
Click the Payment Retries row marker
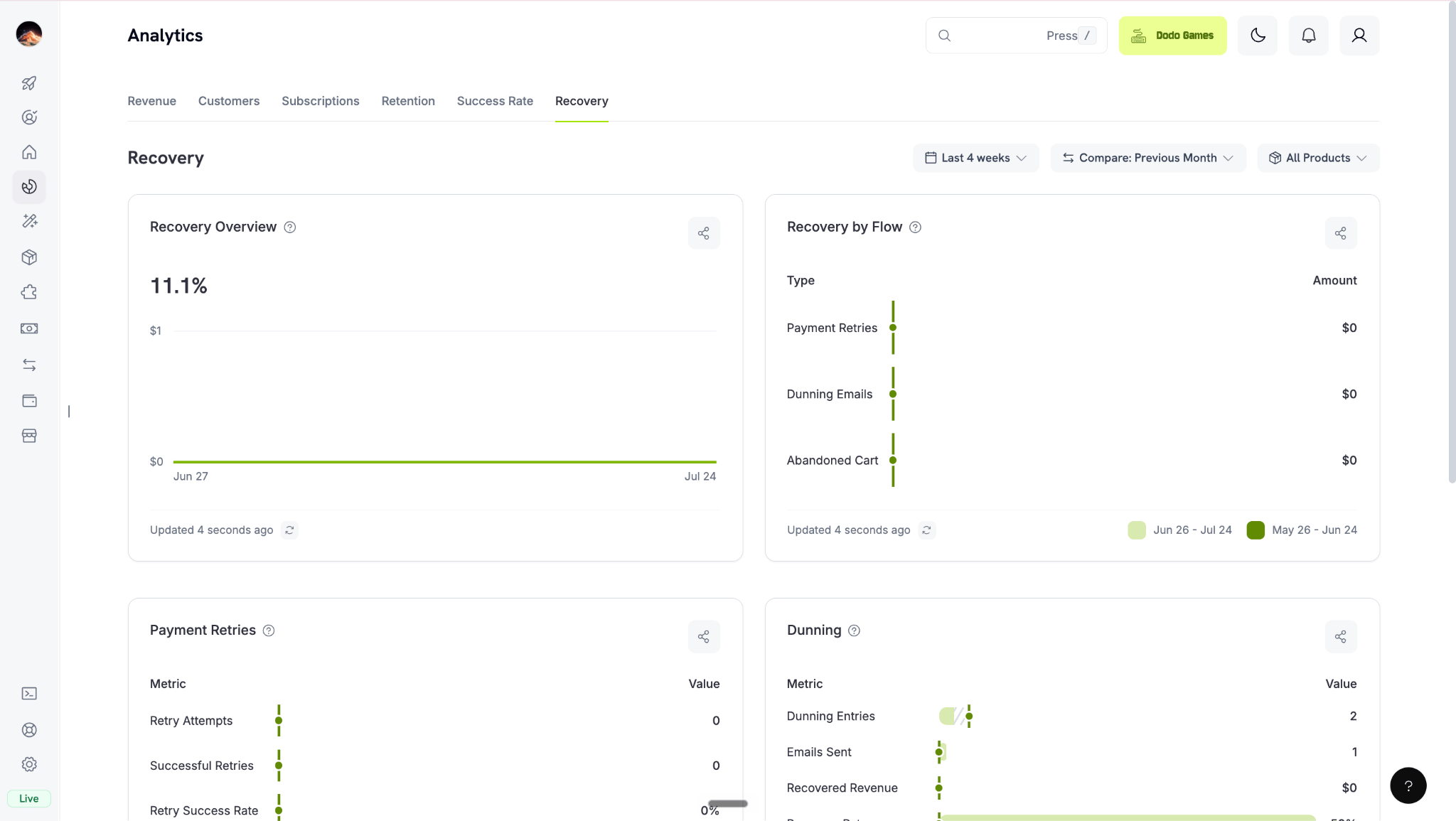coord(893,328)
